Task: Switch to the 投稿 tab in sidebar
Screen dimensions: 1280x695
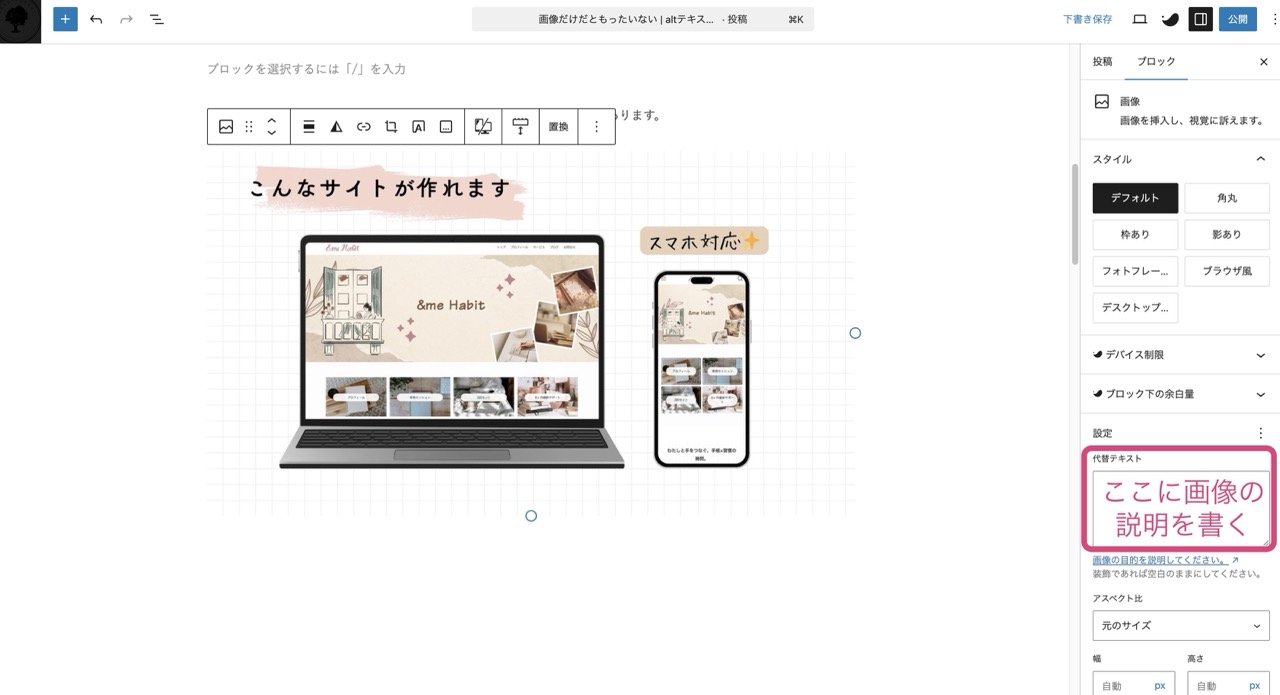Action: coord(1102,62)
